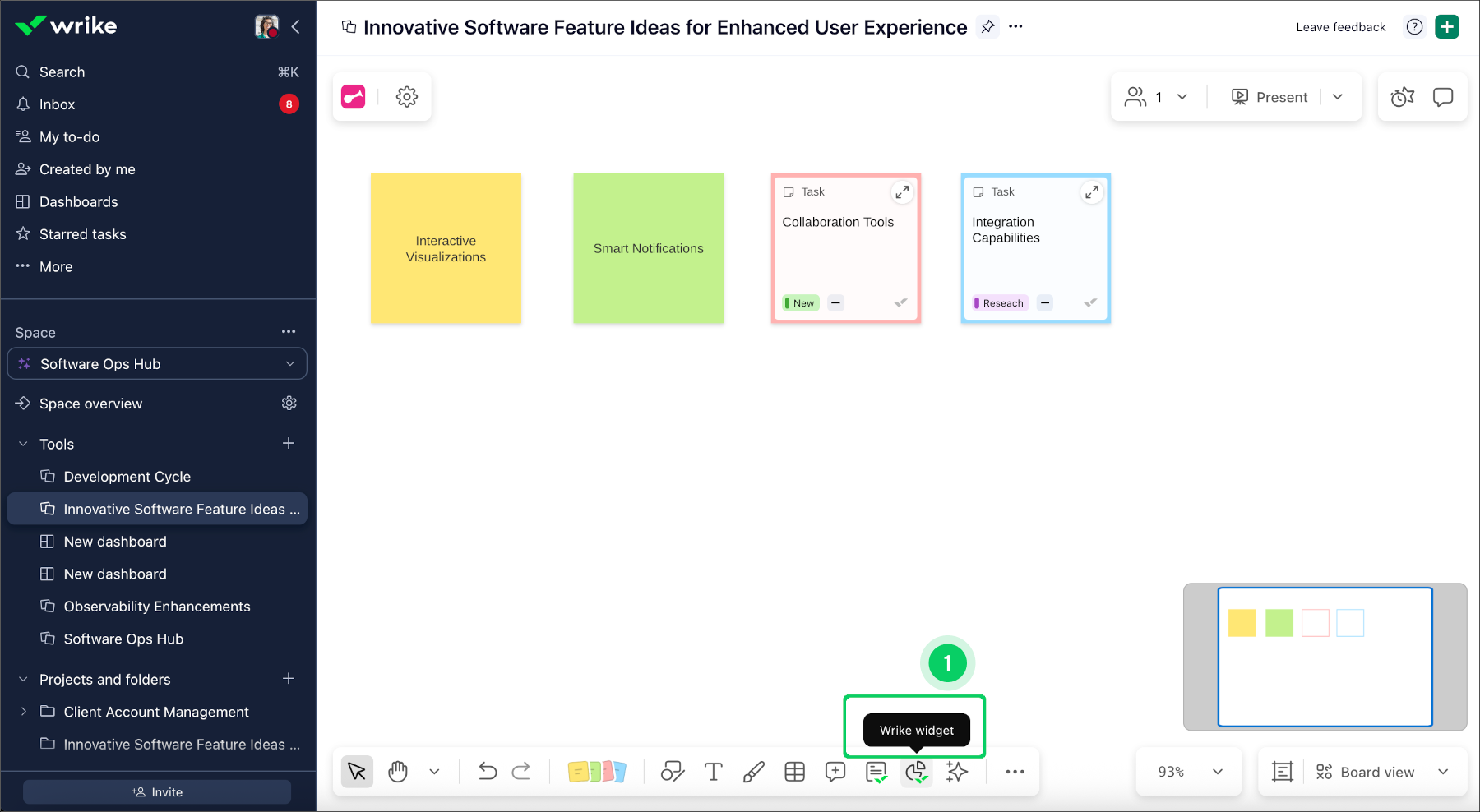Collapse Projects and folders section
The image size is (1480, 812).
[23, 680]
